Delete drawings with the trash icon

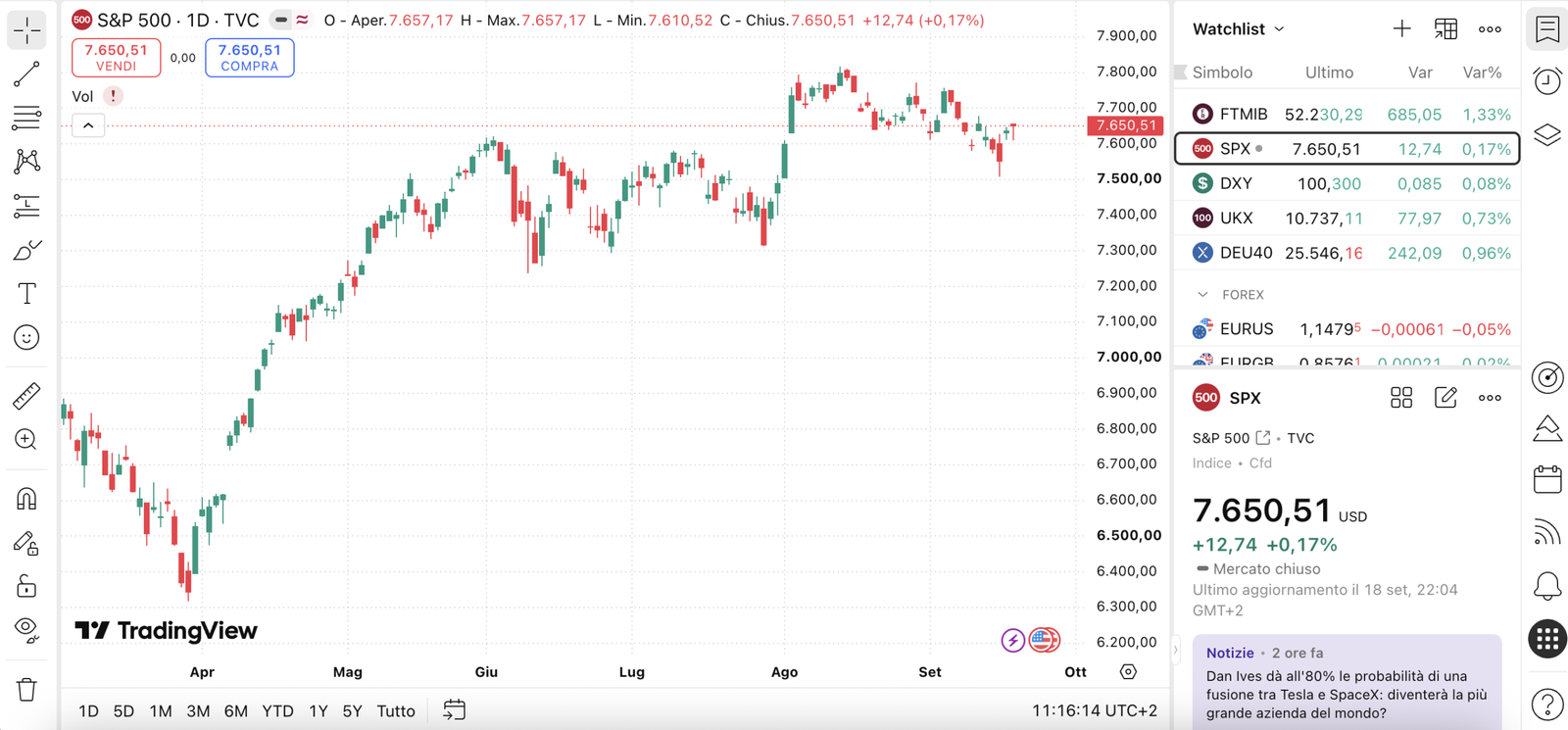[26, 689]
